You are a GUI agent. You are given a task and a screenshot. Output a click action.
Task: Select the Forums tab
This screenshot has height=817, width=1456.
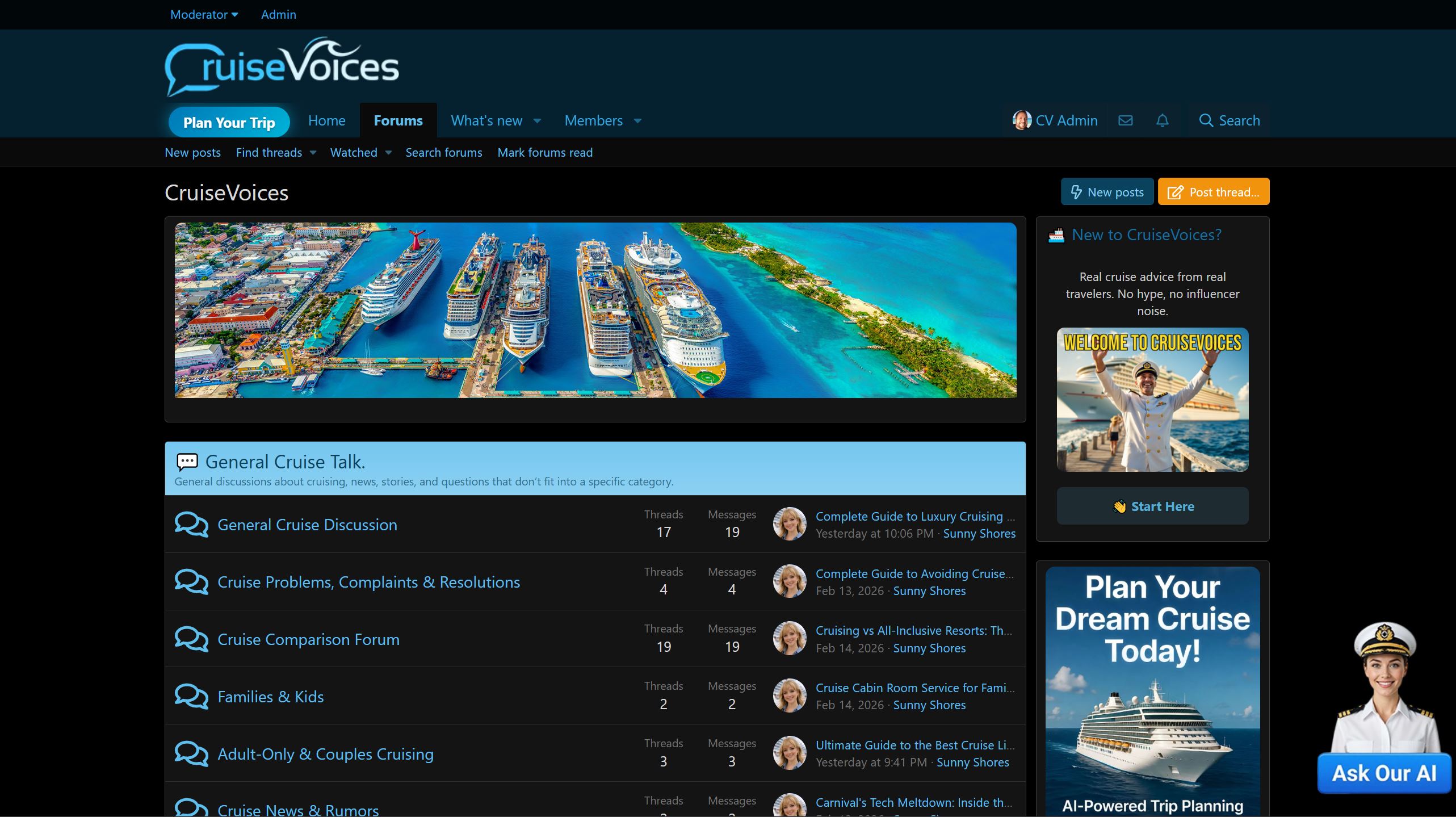coord(398,120)
